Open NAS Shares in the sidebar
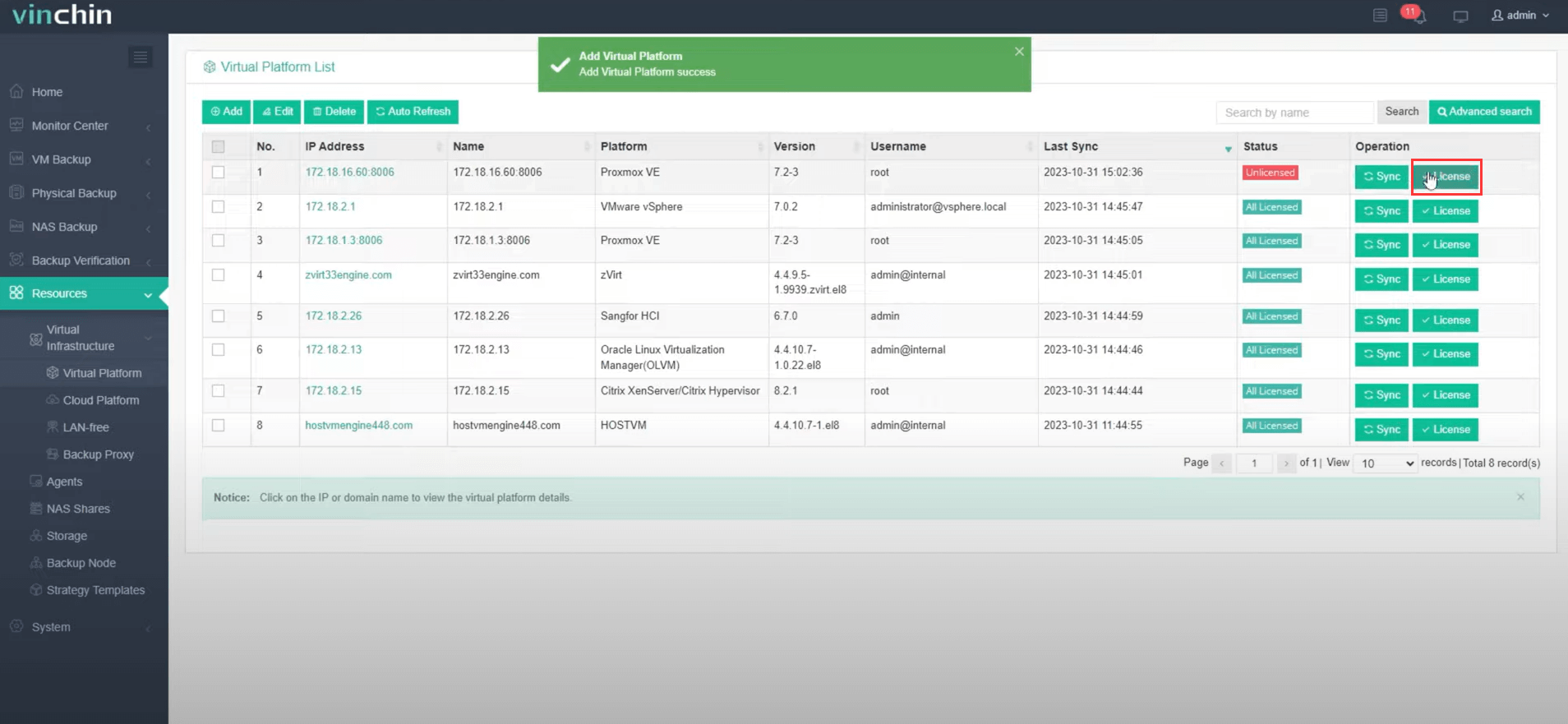Viewport: 1568px width, 724px height. coord(78,509)
